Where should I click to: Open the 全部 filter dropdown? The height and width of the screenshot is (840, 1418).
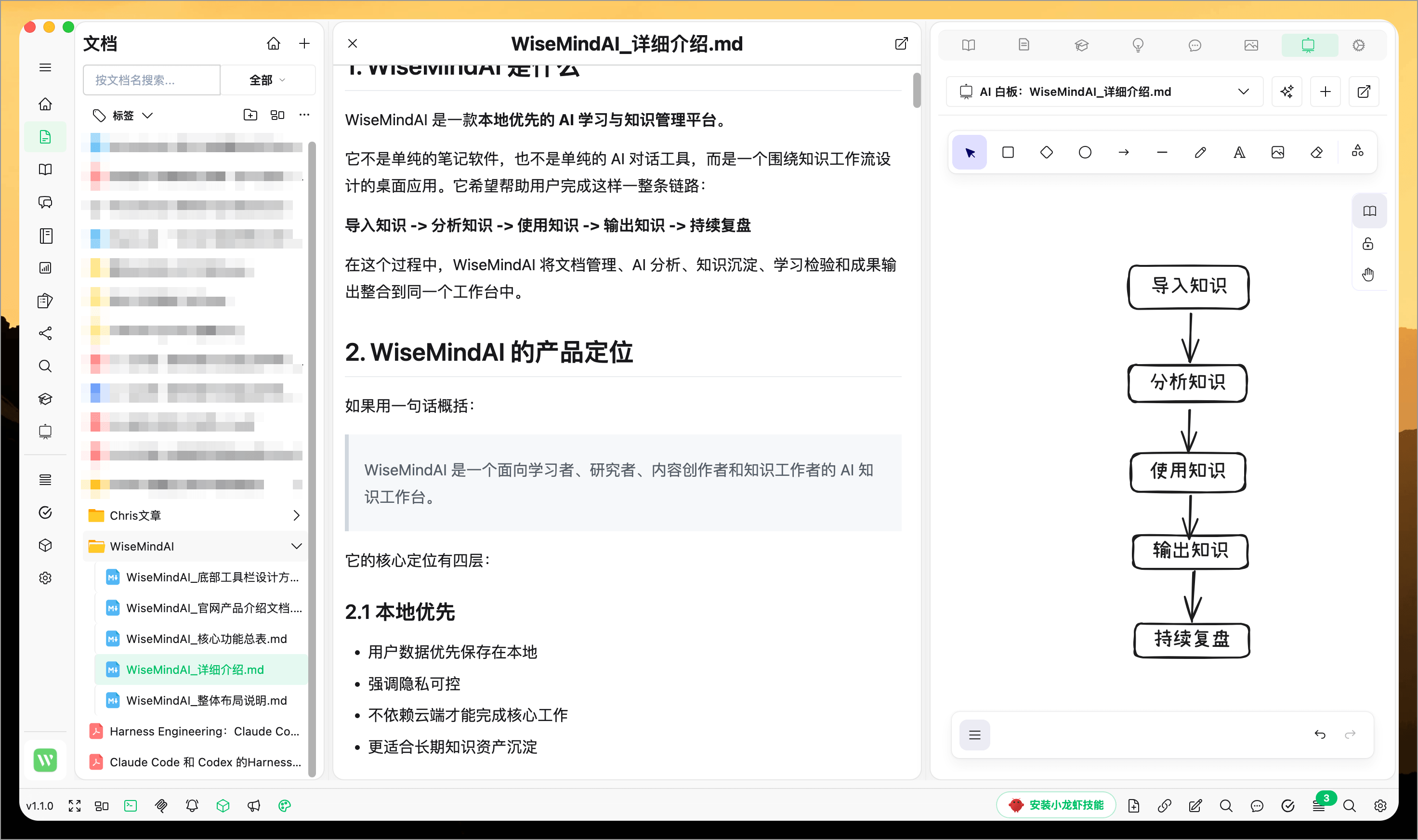tap(268, 80)
